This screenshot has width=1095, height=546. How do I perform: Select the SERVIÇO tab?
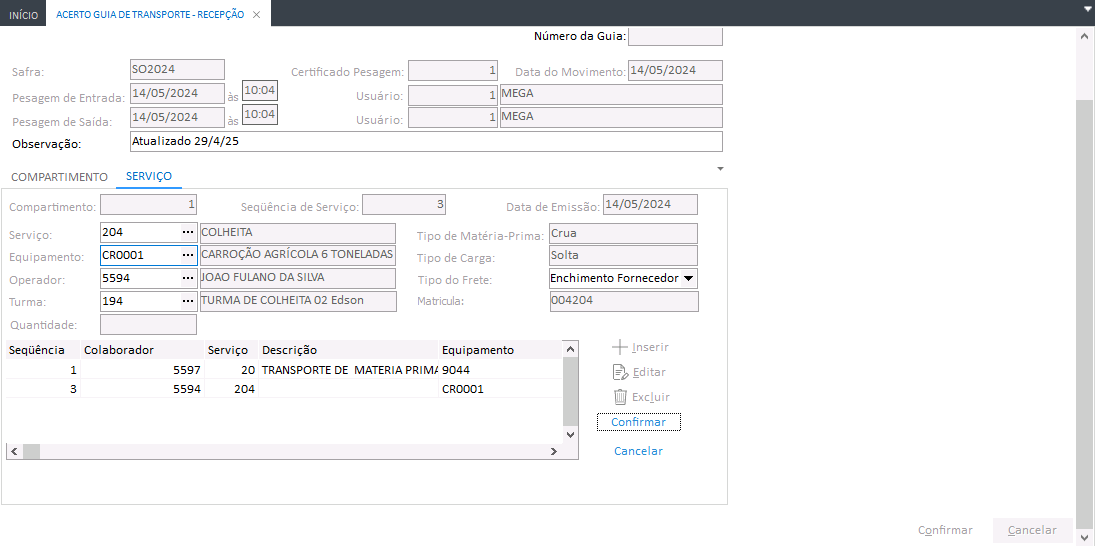(149, 176)
